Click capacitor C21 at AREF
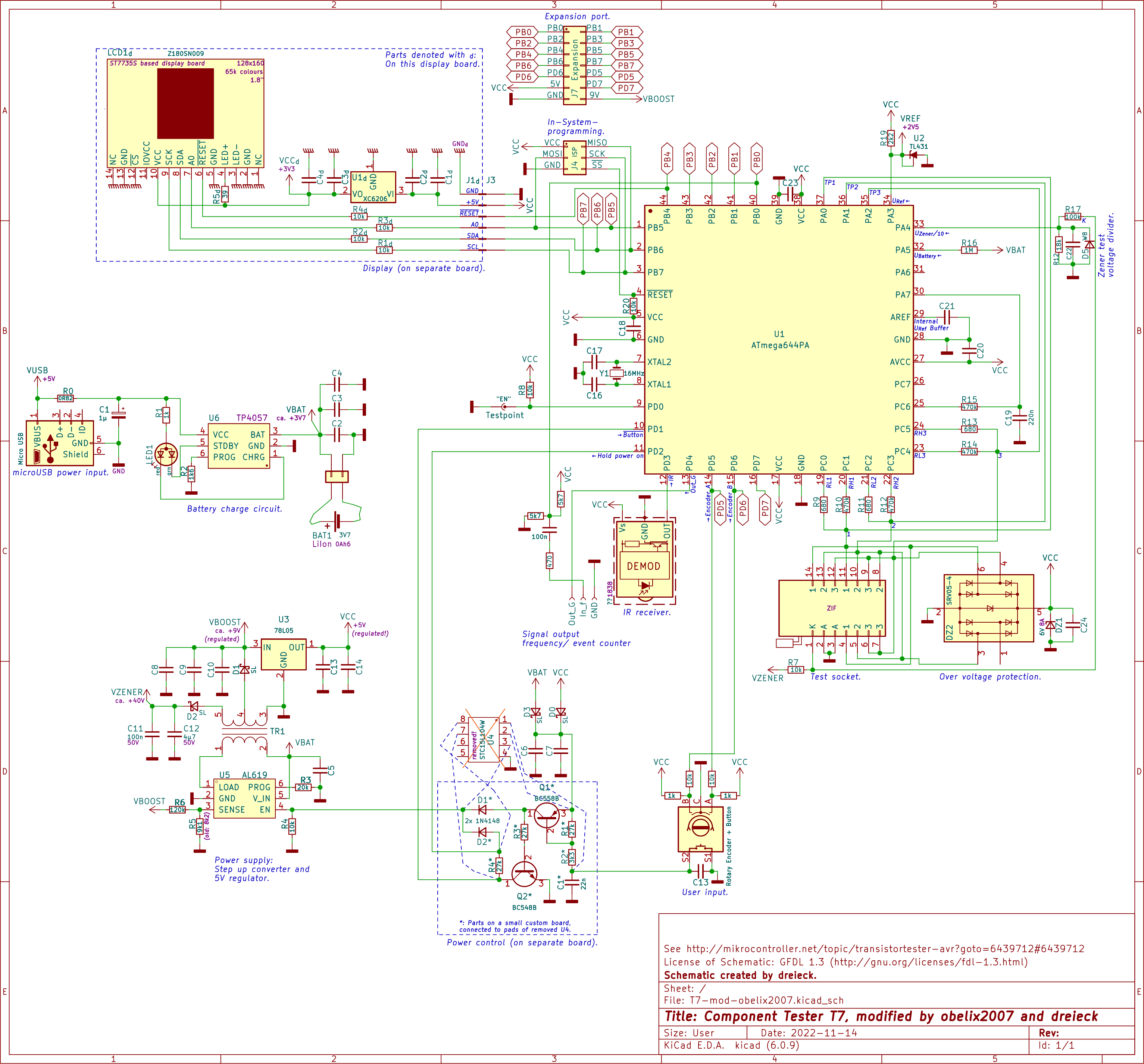Screen dimensions: 1144x1064 click(x=947, y=317)
